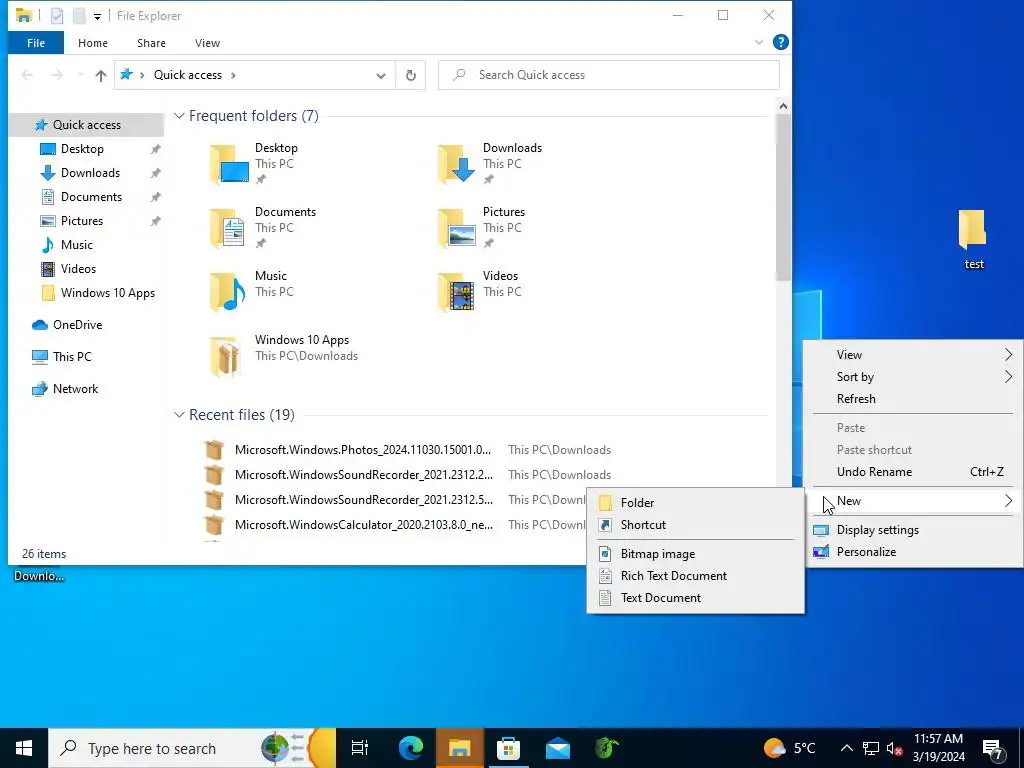Open the Documents folder icon in Frequent folders

pos(228,228)
